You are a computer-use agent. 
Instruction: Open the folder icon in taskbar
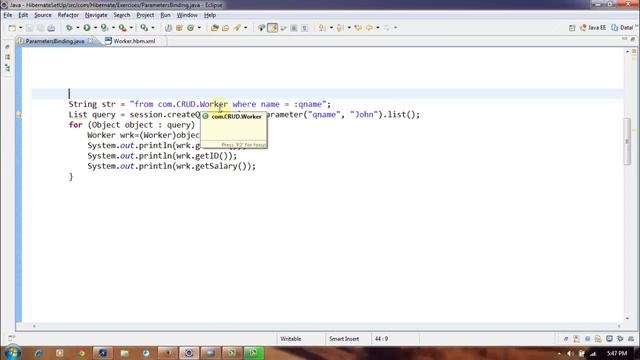pos(124,353)
